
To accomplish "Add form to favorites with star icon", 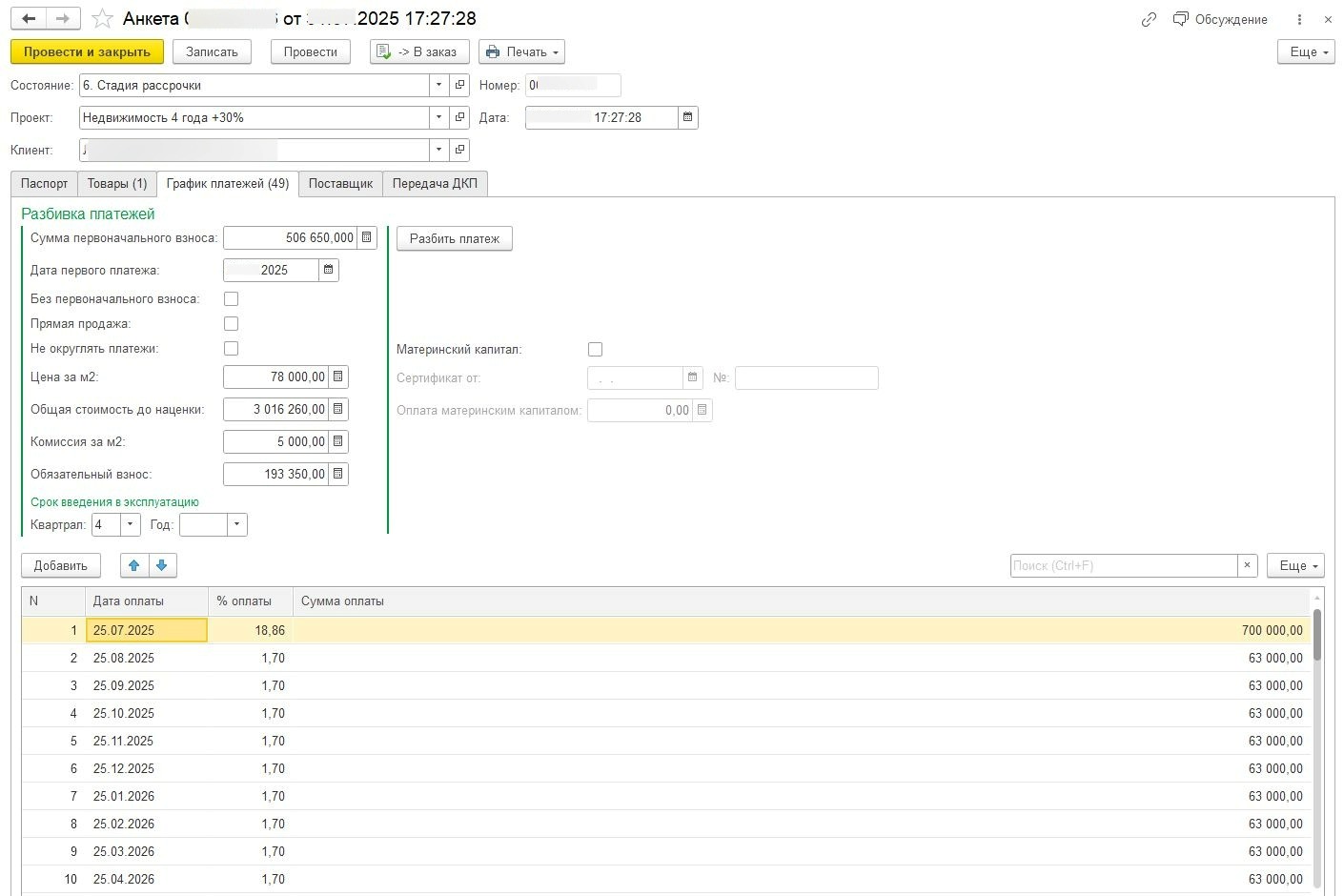I will [102, 19].
